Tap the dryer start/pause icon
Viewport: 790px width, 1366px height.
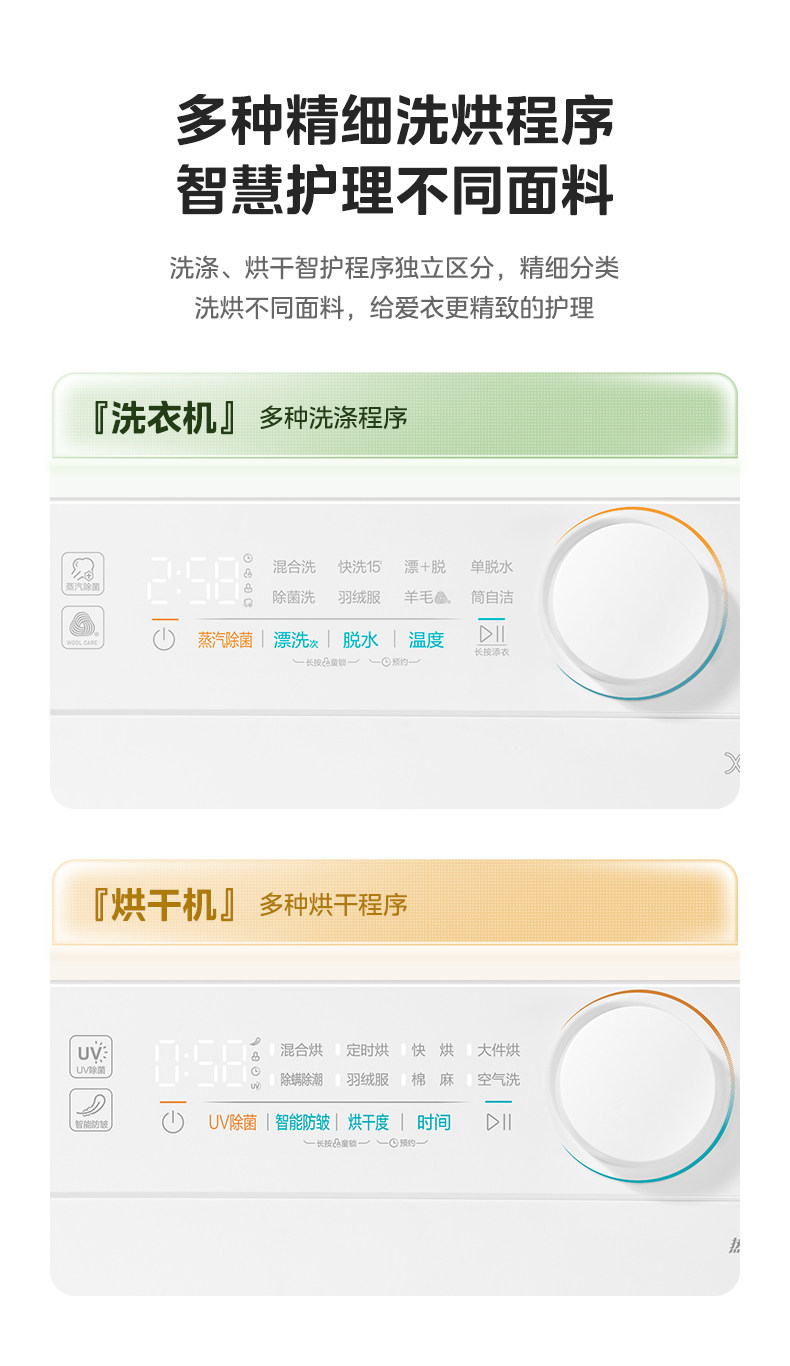click(498, 1122)
